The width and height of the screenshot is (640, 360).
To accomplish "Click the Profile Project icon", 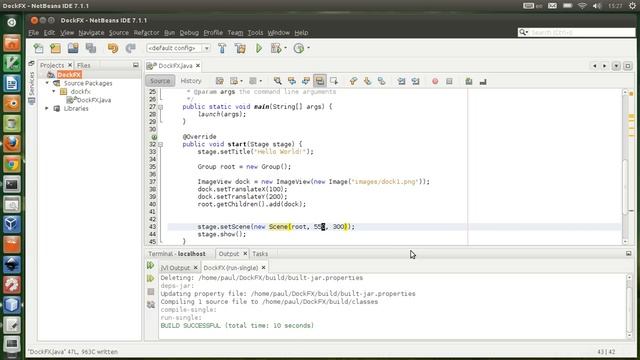I will pos(299,48).
